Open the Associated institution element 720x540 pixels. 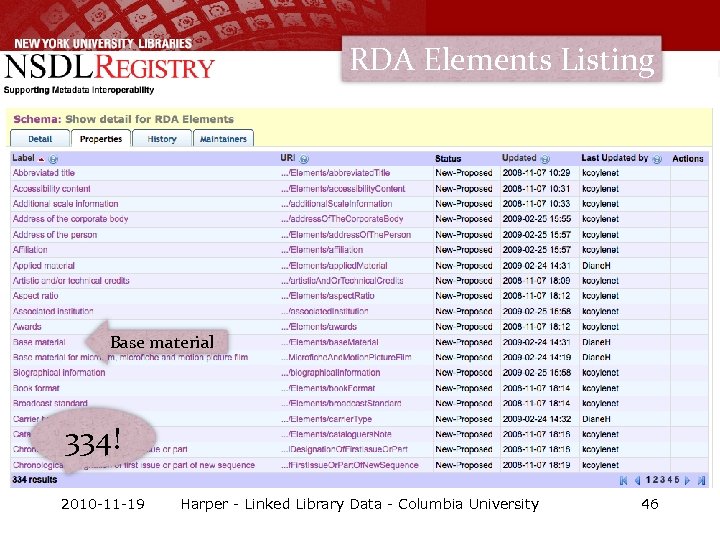click(53, 311)
